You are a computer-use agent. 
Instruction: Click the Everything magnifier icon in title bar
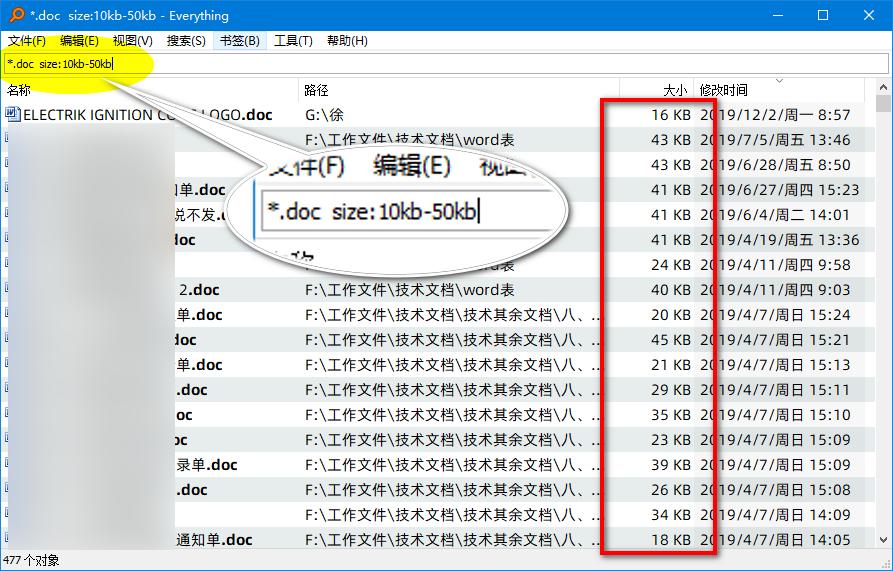click(17, 15)
